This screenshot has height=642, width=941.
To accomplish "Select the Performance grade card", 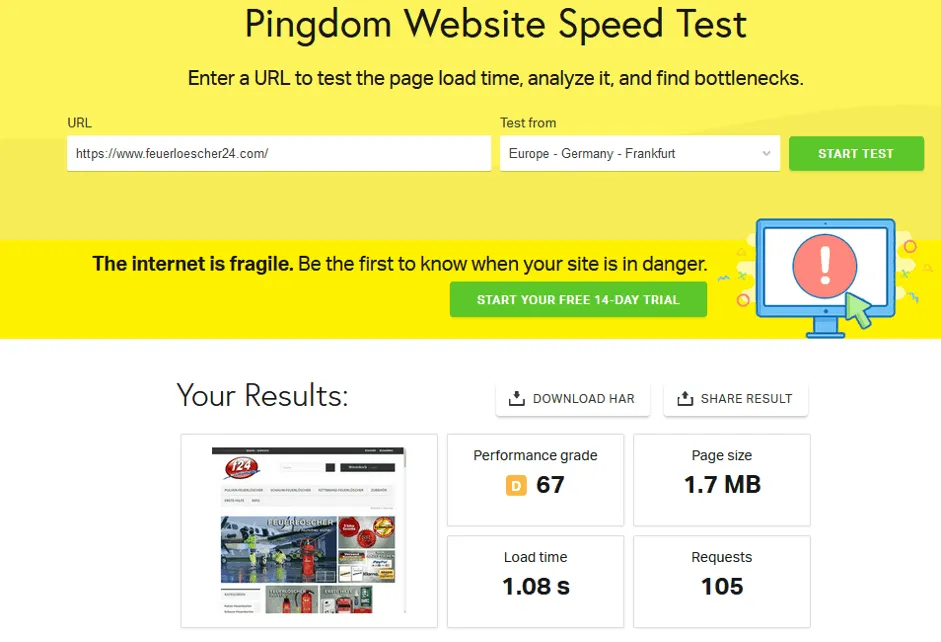I will [x=535, y=480].
